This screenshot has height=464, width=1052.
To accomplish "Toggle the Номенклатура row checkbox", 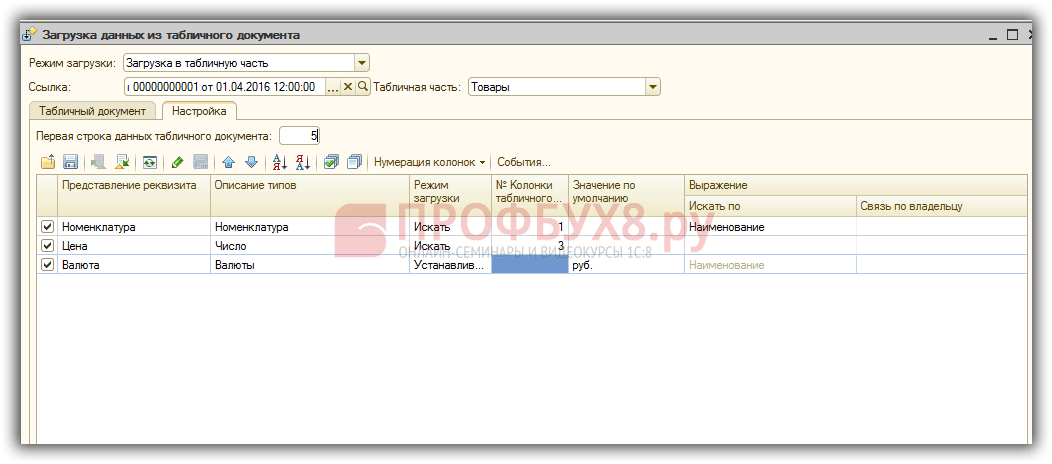I will click(x=48, y=227).
